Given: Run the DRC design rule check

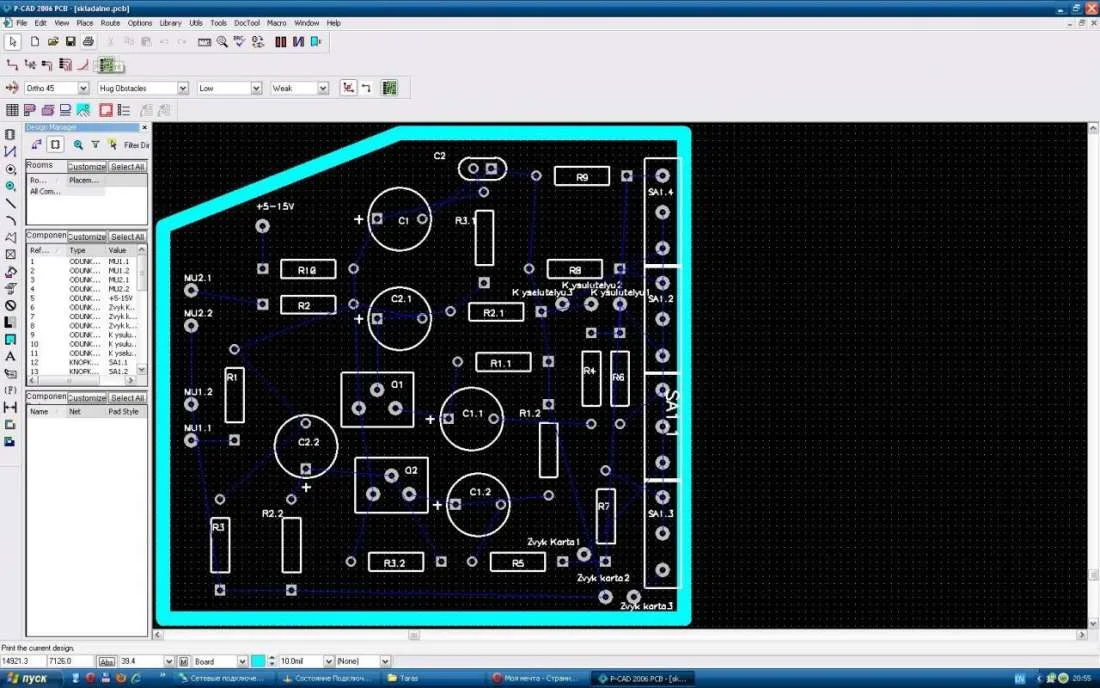Looking at the screenshot, I should point(240,42).
